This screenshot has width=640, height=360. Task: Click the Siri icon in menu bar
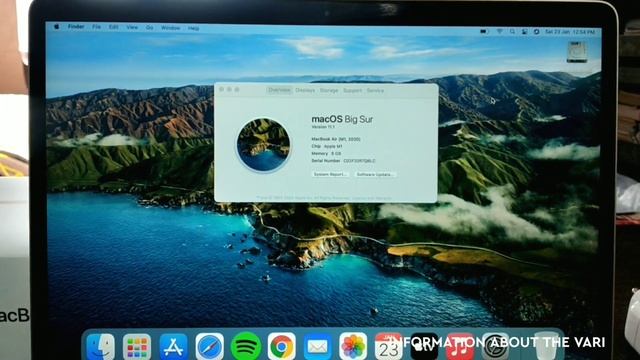pos(536,31)
